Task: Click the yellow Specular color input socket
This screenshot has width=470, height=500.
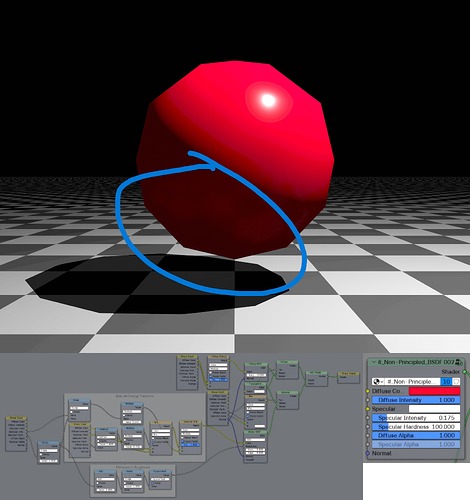Action: [367, 409]
